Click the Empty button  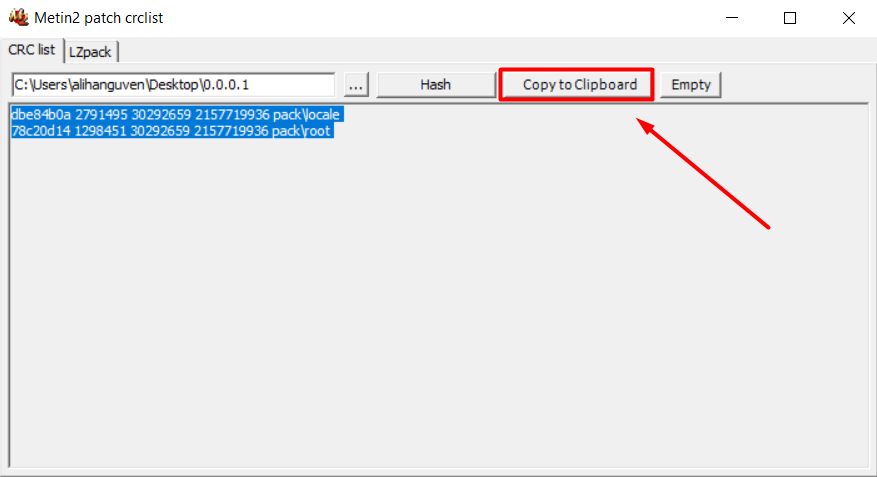[x=691, y=84]
